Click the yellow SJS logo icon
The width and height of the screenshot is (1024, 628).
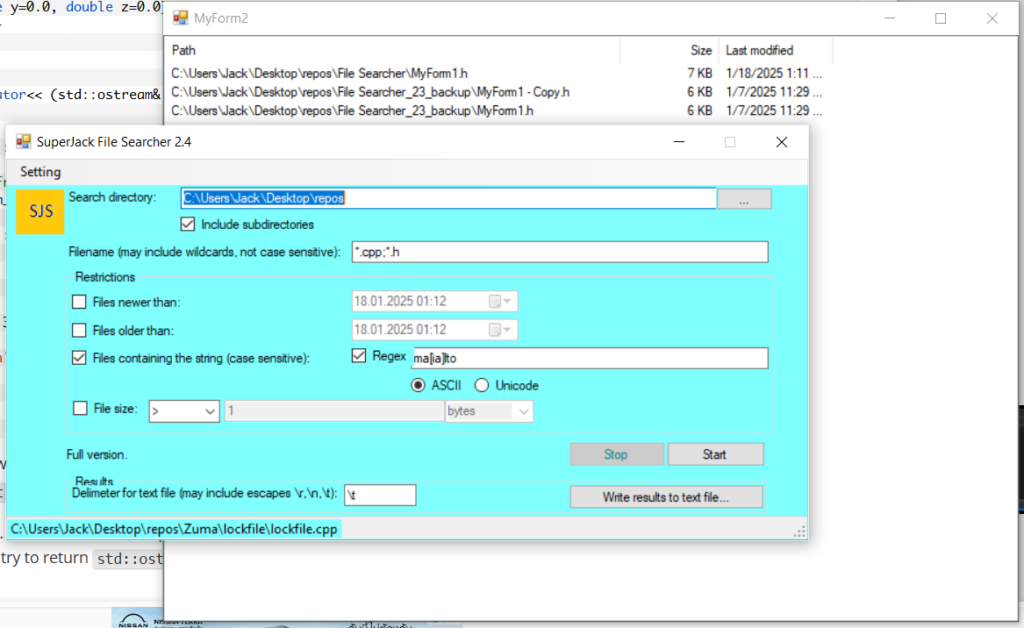40,211
